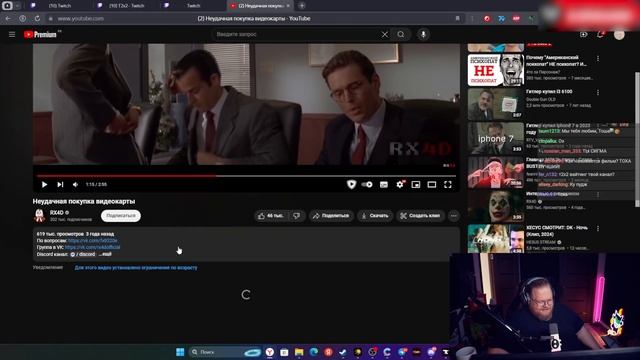This screenshot has height=360, width=640.
Task: Enter fullscreen video mode
Action: point(448,184)
